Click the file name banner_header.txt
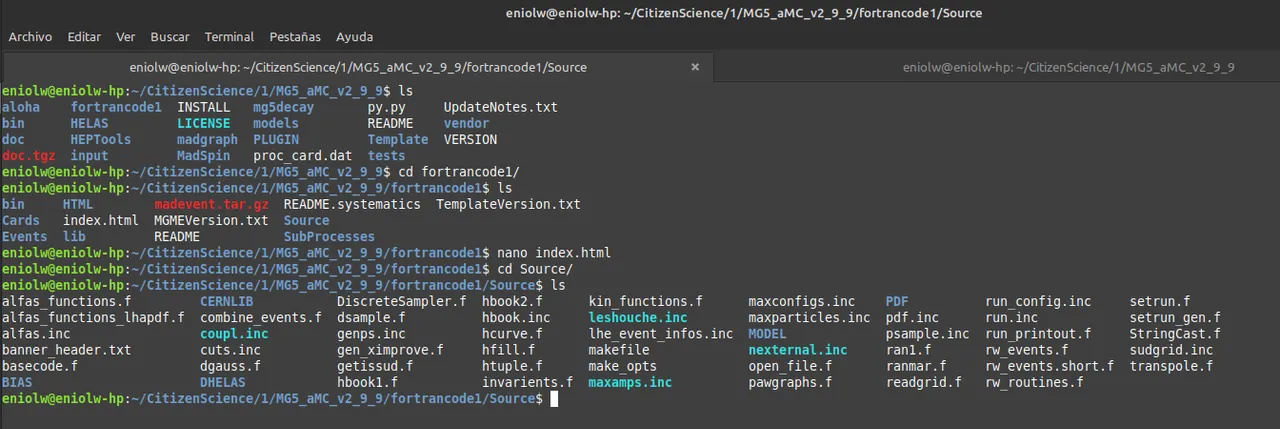Viewport: 1280px width, 429px height. pyautogui.click(x=66, y=350)
